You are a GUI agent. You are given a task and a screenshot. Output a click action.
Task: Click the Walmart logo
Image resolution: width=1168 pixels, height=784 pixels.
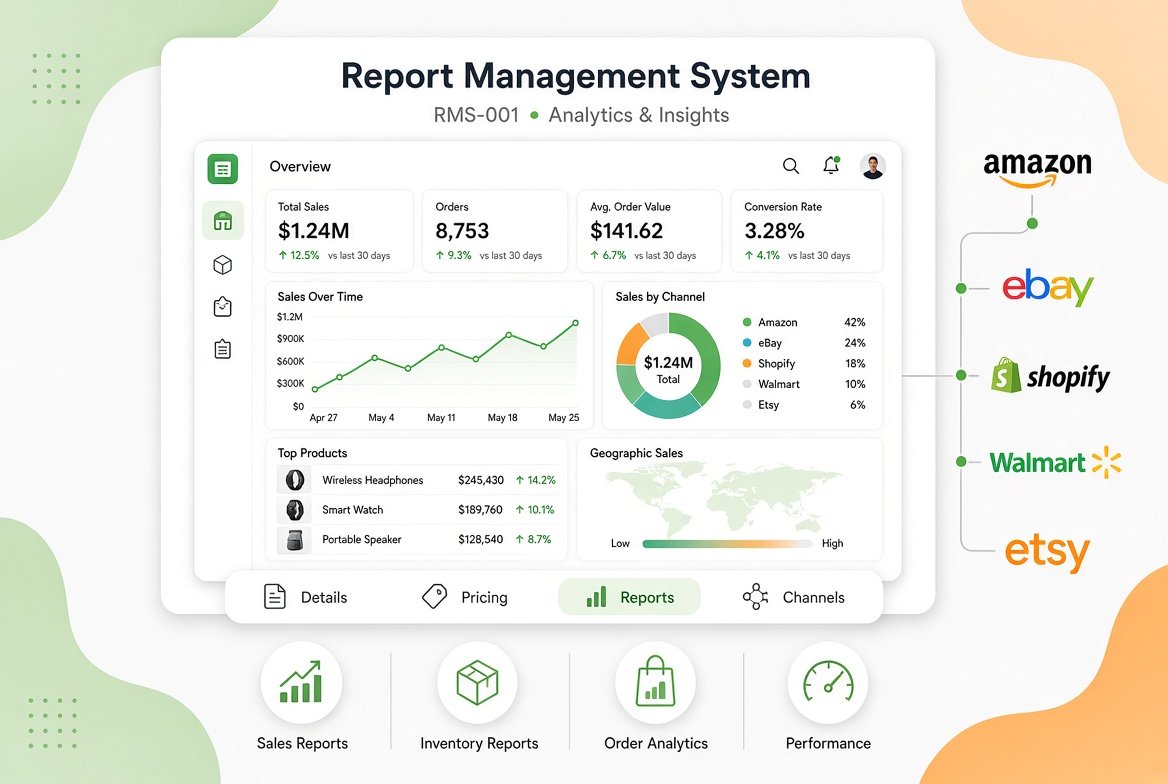coord(1055,462)
